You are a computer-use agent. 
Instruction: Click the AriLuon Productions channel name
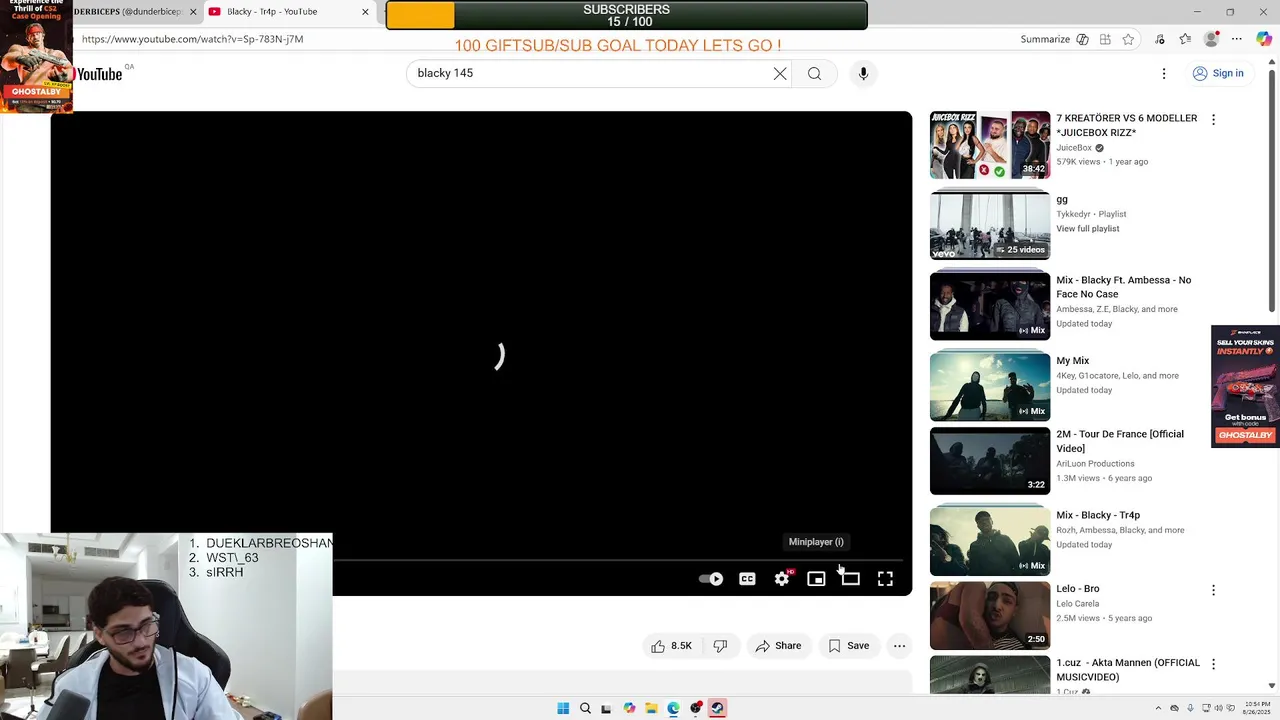pos(1095,464)
